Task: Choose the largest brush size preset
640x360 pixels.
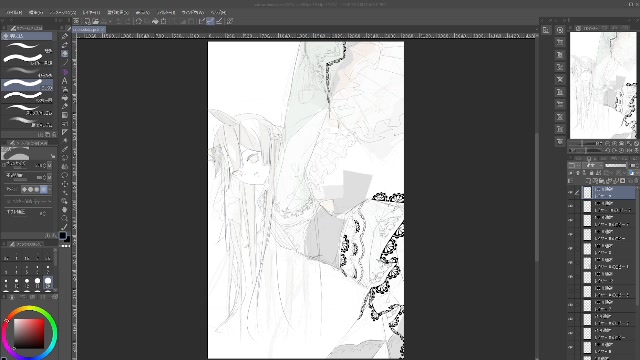Action: point(48,282)
